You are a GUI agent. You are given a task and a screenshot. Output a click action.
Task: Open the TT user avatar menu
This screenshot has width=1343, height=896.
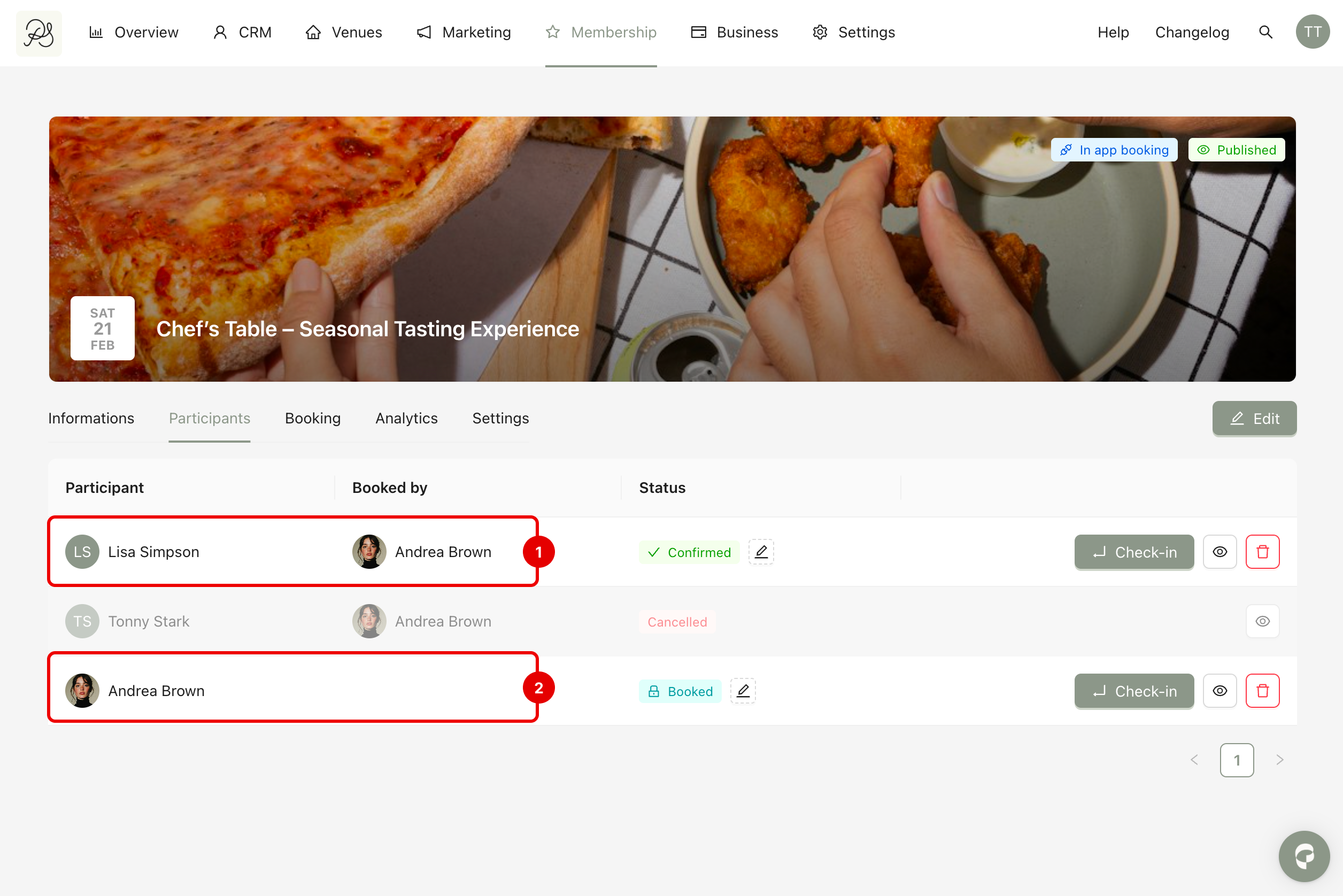click(x=1312, y=33)
